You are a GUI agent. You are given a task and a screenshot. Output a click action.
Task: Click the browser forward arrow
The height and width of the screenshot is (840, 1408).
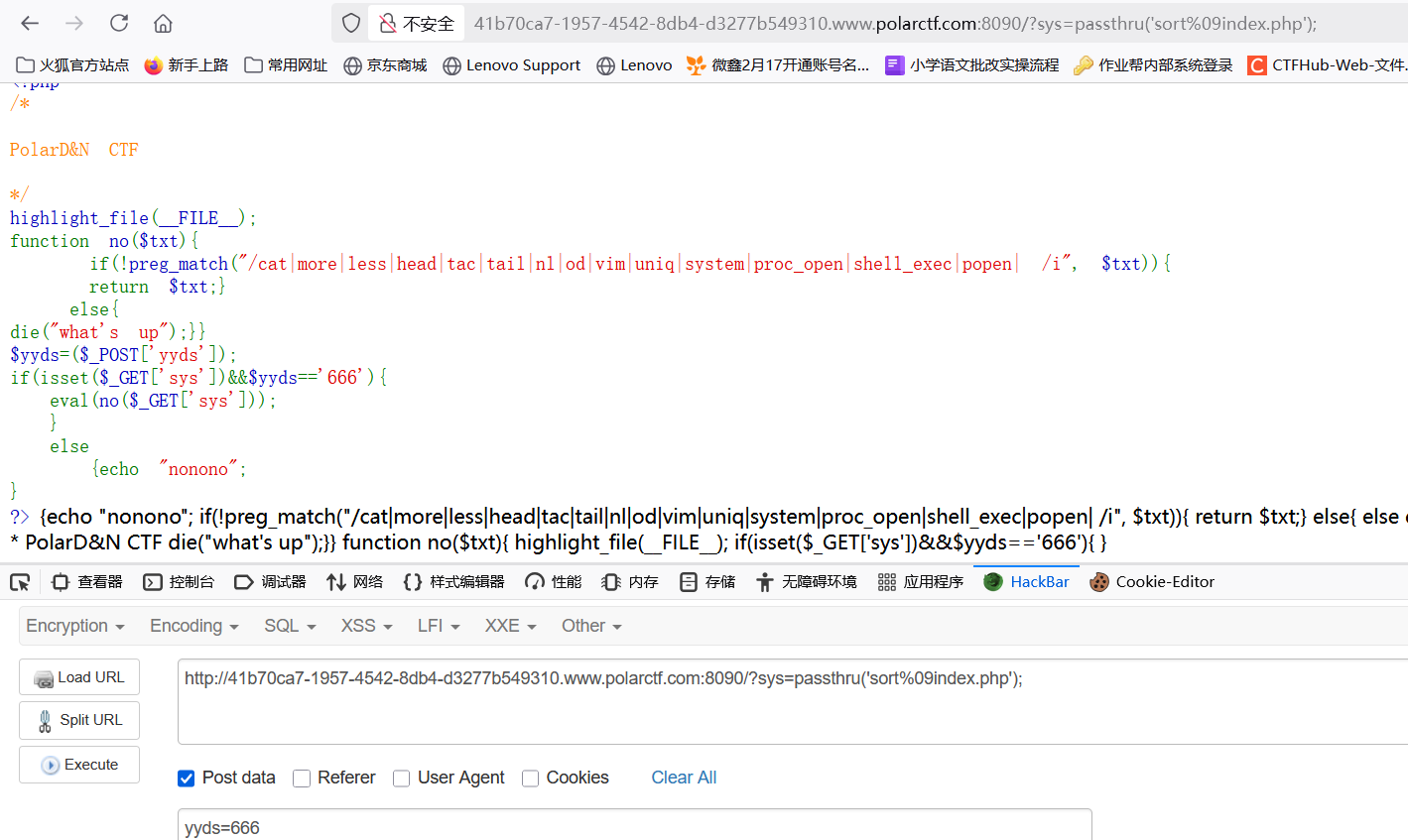pyautogui.click(x=74, y=23)
